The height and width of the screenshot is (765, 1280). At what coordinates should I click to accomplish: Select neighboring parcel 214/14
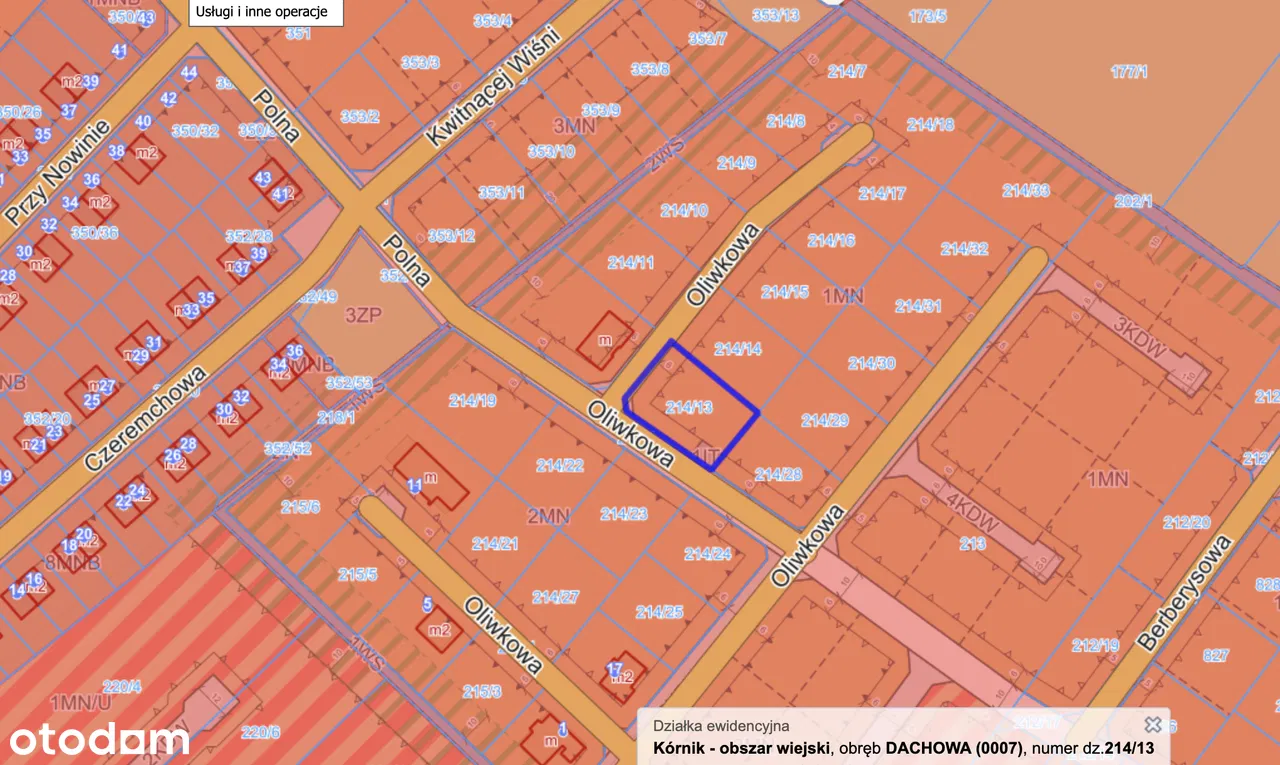tap(738, 349)
